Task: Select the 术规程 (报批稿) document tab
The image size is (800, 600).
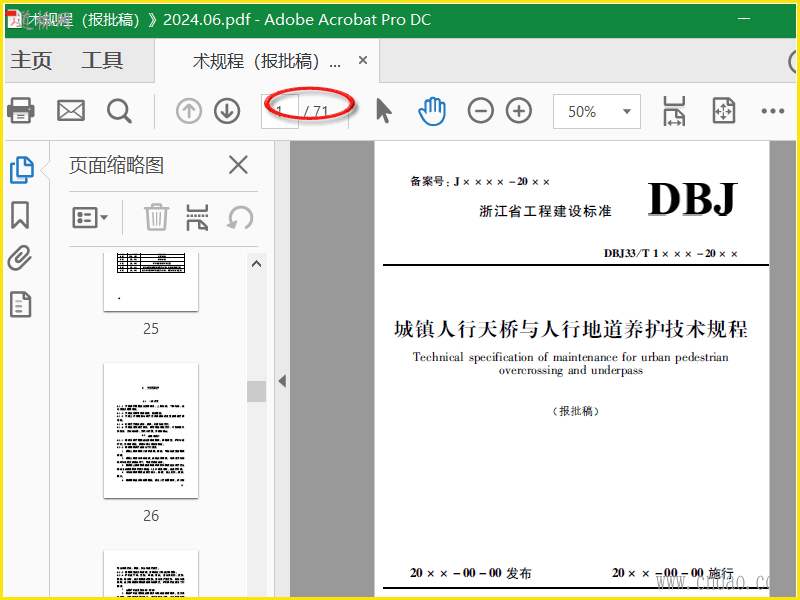Action: (266, 61)
